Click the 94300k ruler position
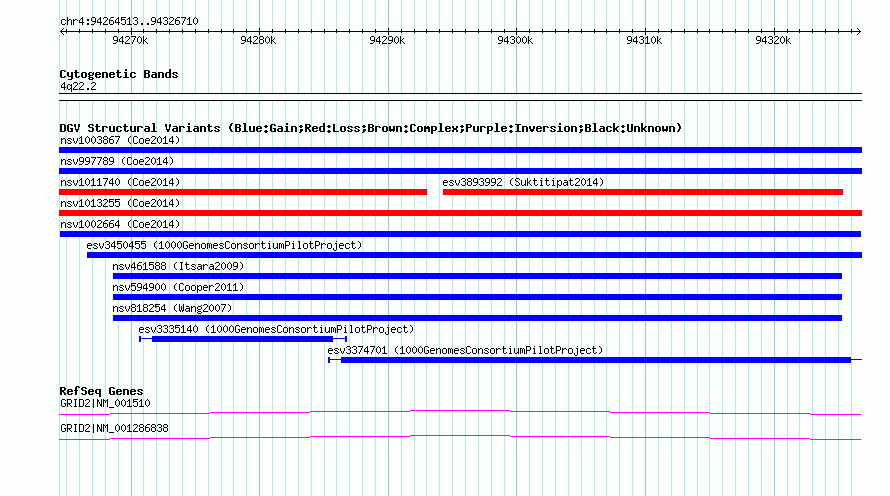Viewport: 890px width, 496px height. point(515,40)
